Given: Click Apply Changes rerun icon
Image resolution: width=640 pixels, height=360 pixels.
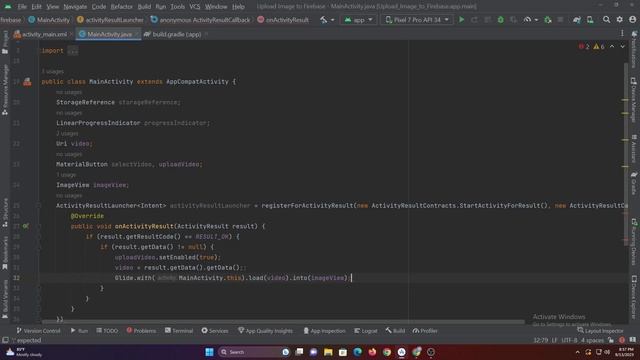Looking at the screenshot, I should point(474,20).
